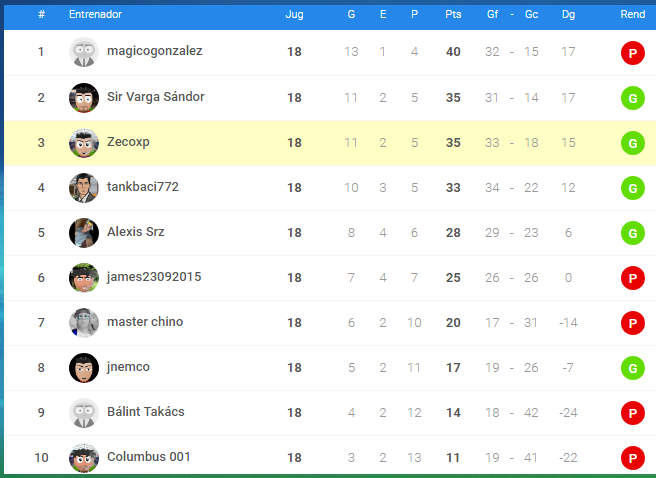
Task: Click magicogonzalez's red P form badge
Action: click(x=633, y=53)
